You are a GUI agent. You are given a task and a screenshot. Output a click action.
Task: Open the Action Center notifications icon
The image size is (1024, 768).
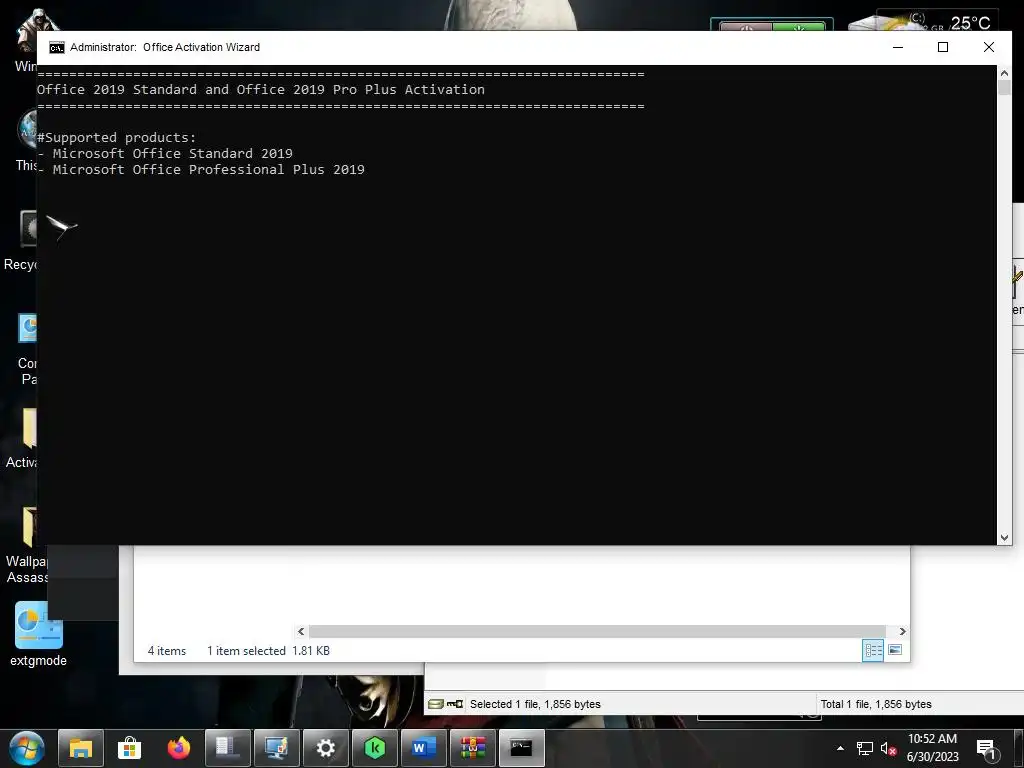[x=985, y=748]
